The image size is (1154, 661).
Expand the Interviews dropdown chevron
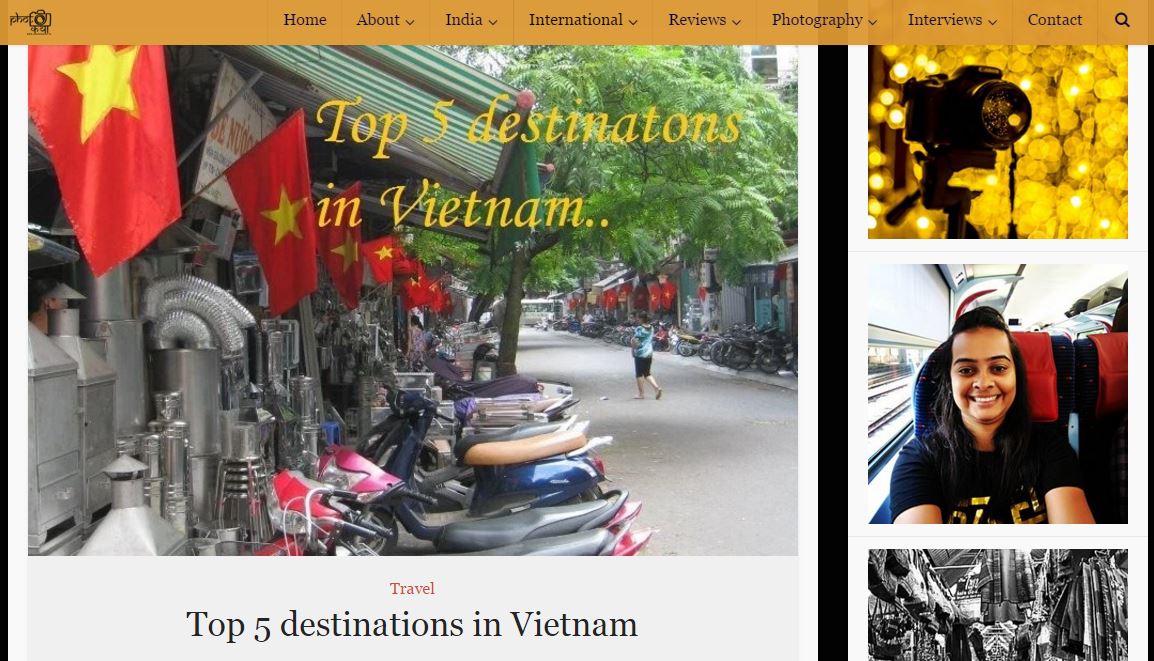(992, 22)
